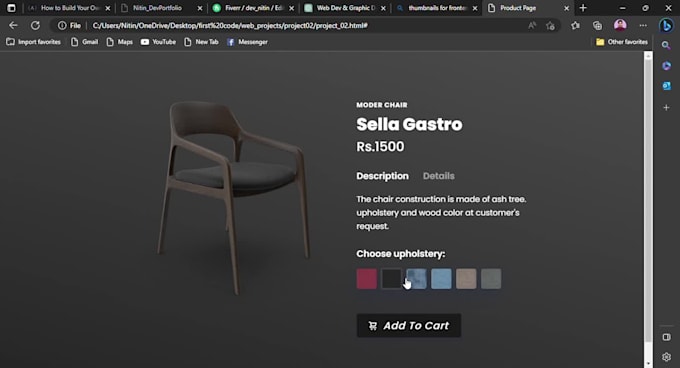Open the Outlook icon in sidebar

[x=666, y=85]
